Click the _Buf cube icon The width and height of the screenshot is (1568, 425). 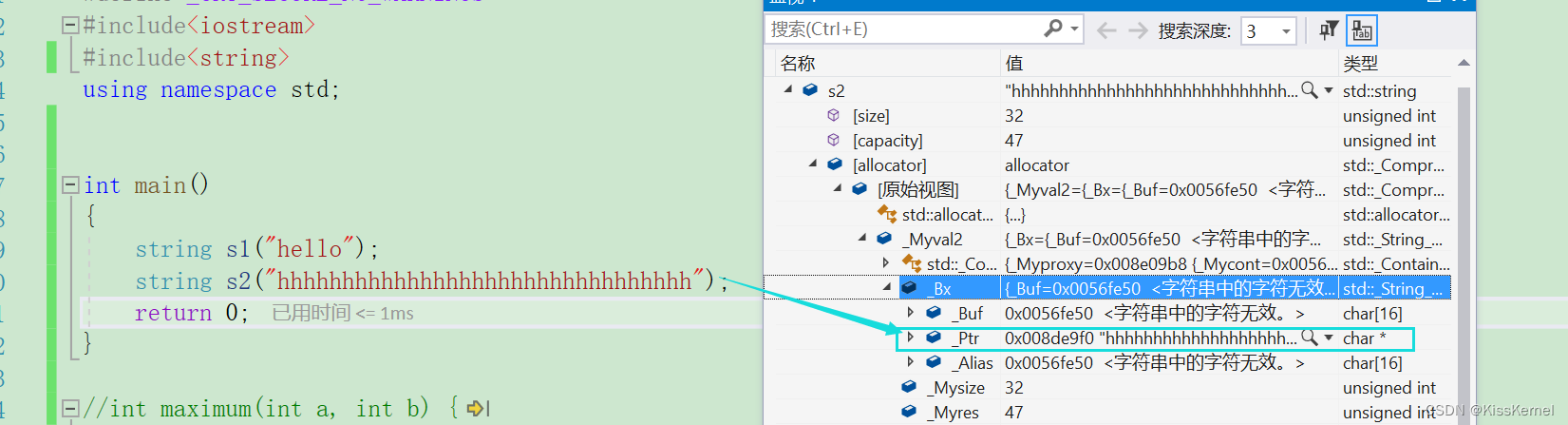(x=934, y=312)
